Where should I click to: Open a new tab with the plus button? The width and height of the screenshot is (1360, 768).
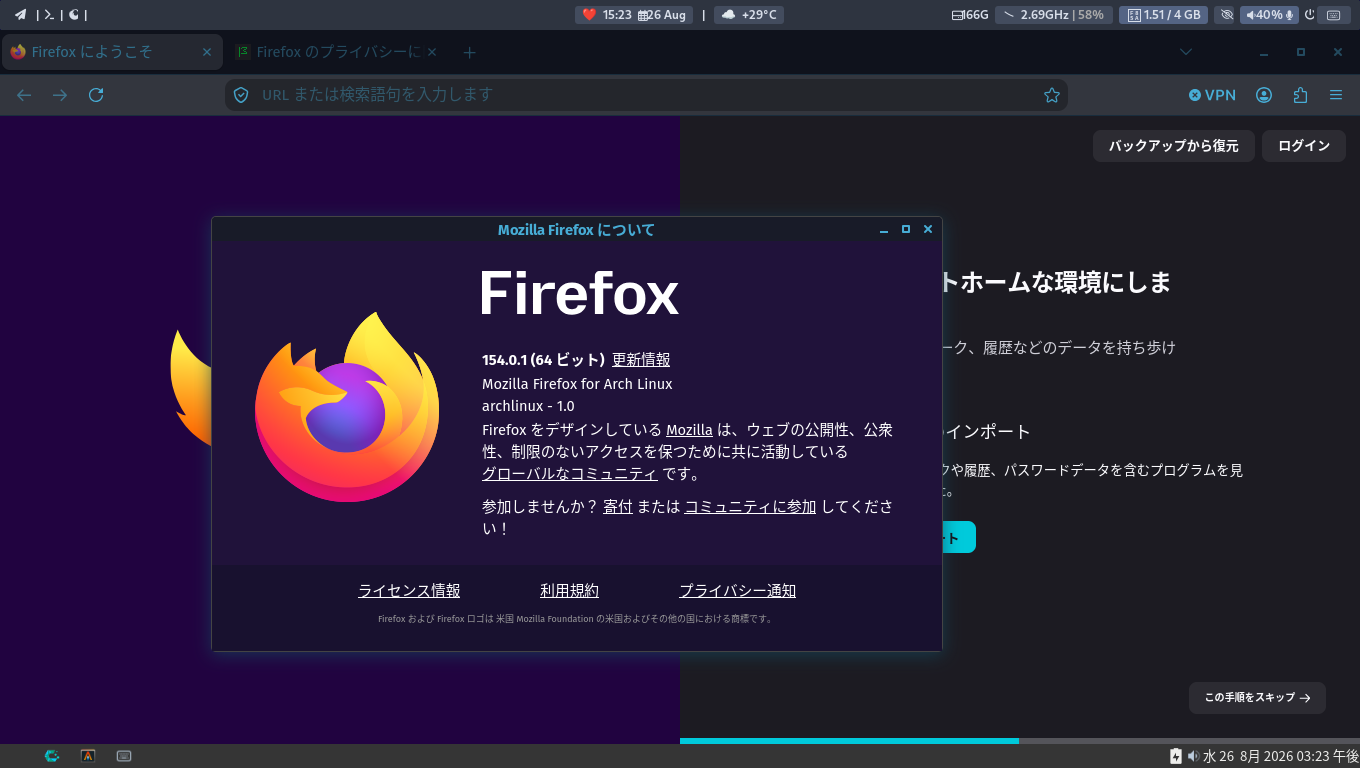[469, 52]
